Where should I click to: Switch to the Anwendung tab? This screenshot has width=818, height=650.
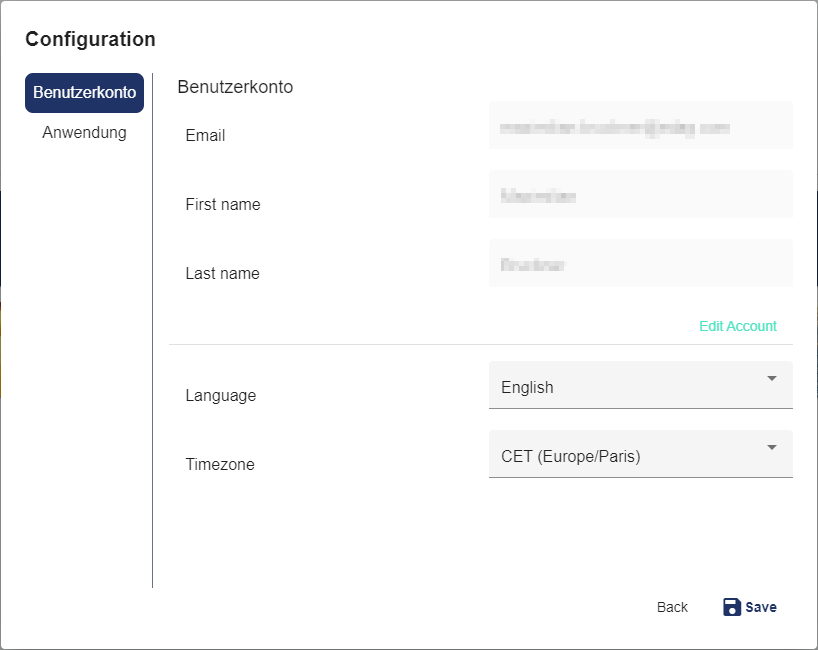click(84, 132)
